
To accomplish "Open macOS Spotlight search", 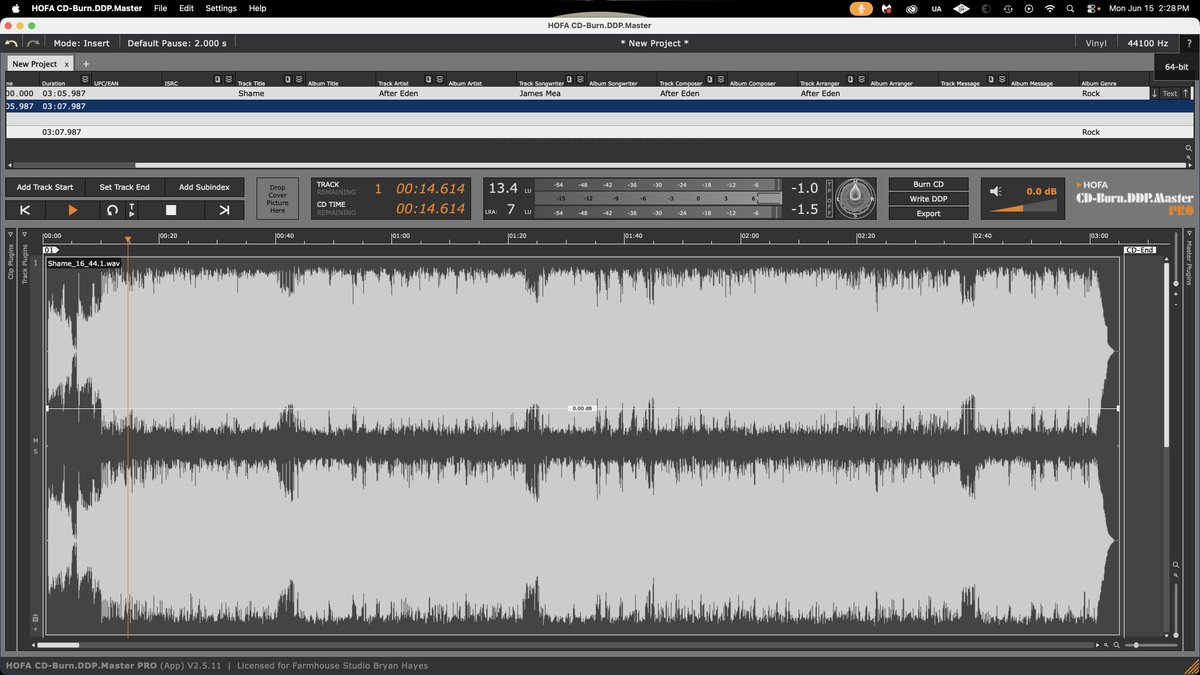I will tap(1071, 8).
